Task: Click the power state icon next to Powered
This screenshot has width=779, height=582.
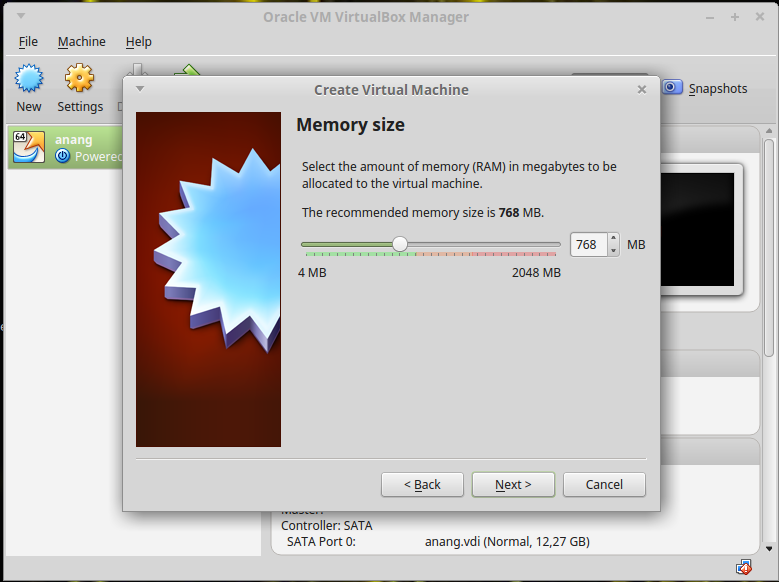Action: 63,156
